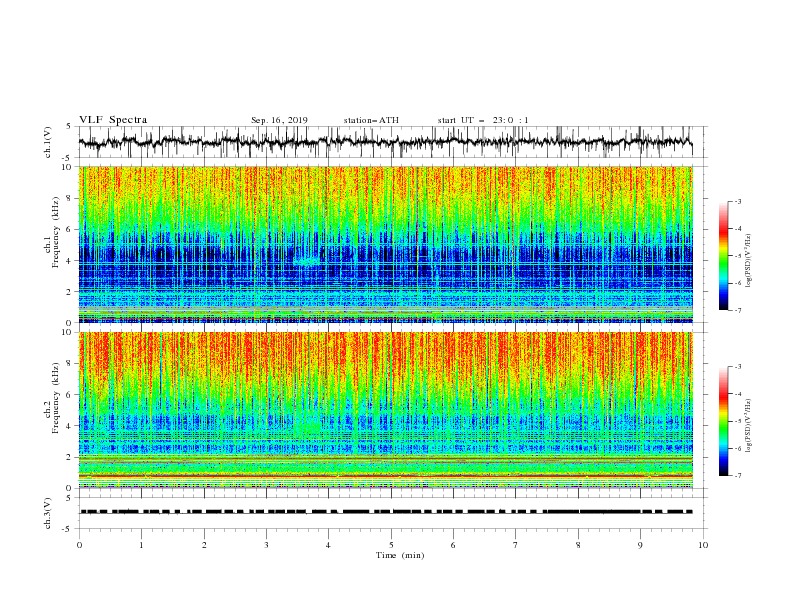Image resolution: width=792 pixels, height=612 pixels.
Task: Click the ch.1 PSD color scale bar
Action: [723, 256]
